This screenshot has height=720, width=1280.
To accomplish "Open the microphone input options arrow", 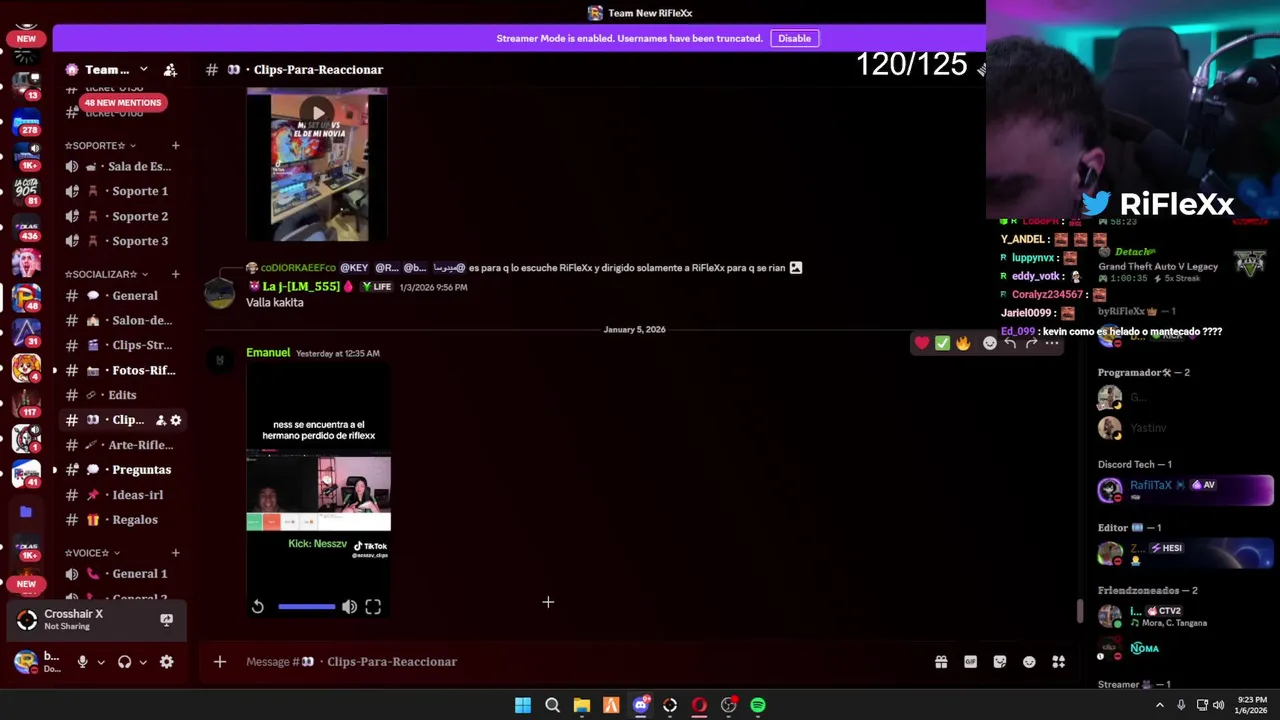I will click(x=101, y=662).
